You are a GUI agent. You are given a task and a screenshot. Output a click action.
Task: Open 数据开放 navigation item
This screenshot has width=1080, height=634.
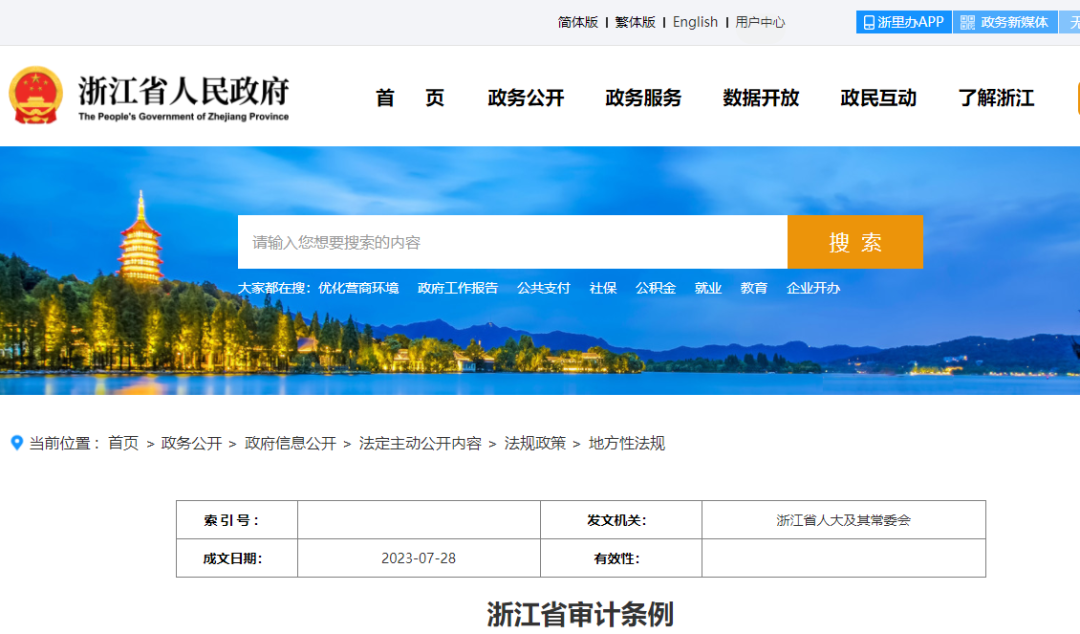tap(761, 98)
